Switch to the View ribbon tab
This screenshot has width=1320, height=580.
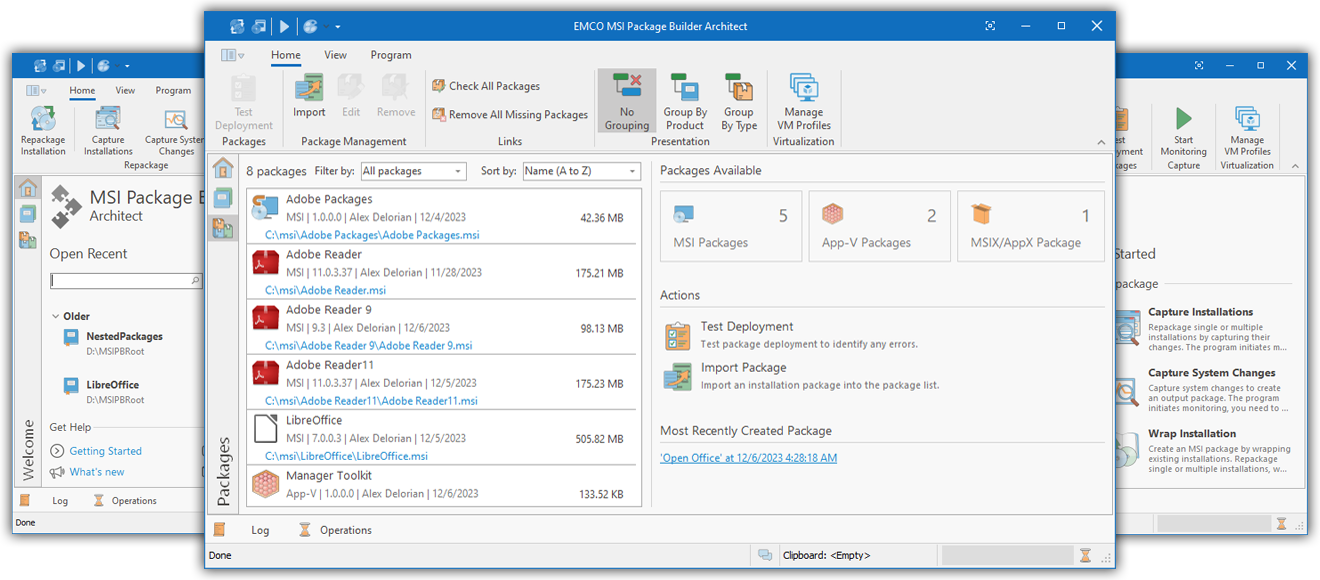tap(335, 55)
